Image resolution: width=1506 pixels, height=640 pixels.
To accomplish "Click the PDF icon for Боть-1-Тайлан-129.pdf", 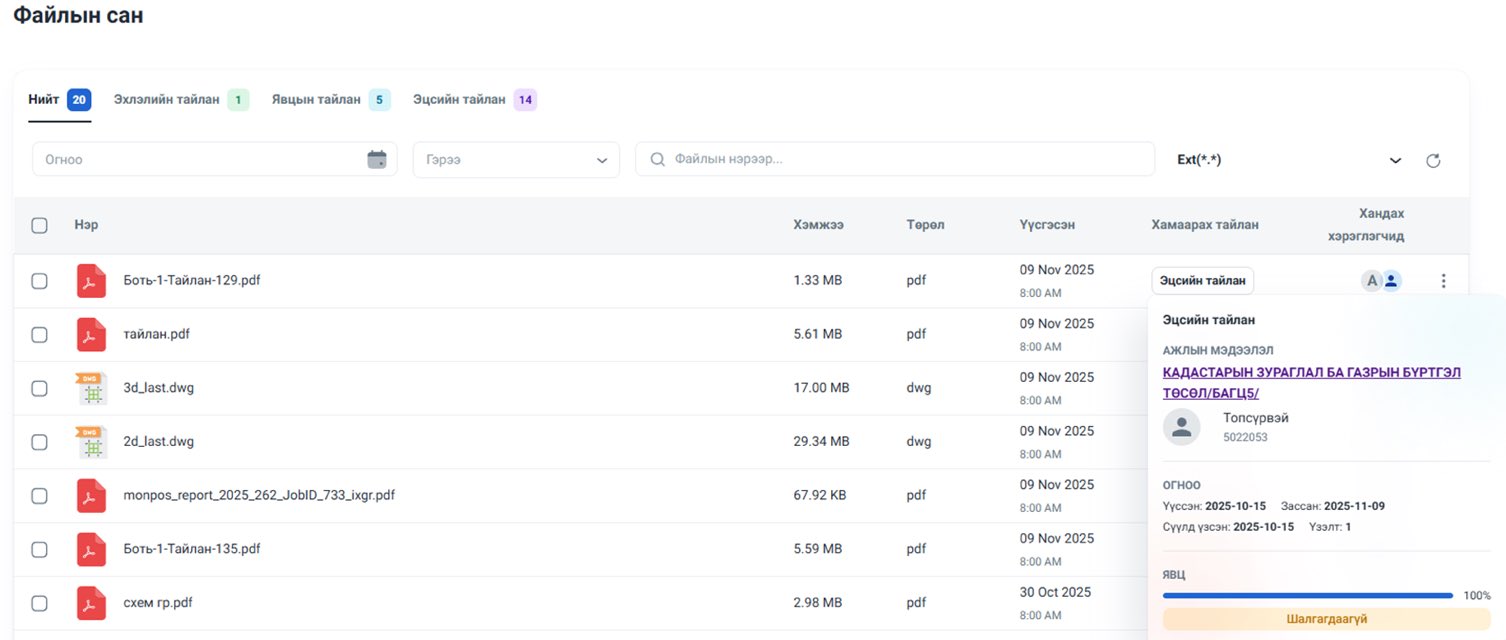I will [91, 281].
